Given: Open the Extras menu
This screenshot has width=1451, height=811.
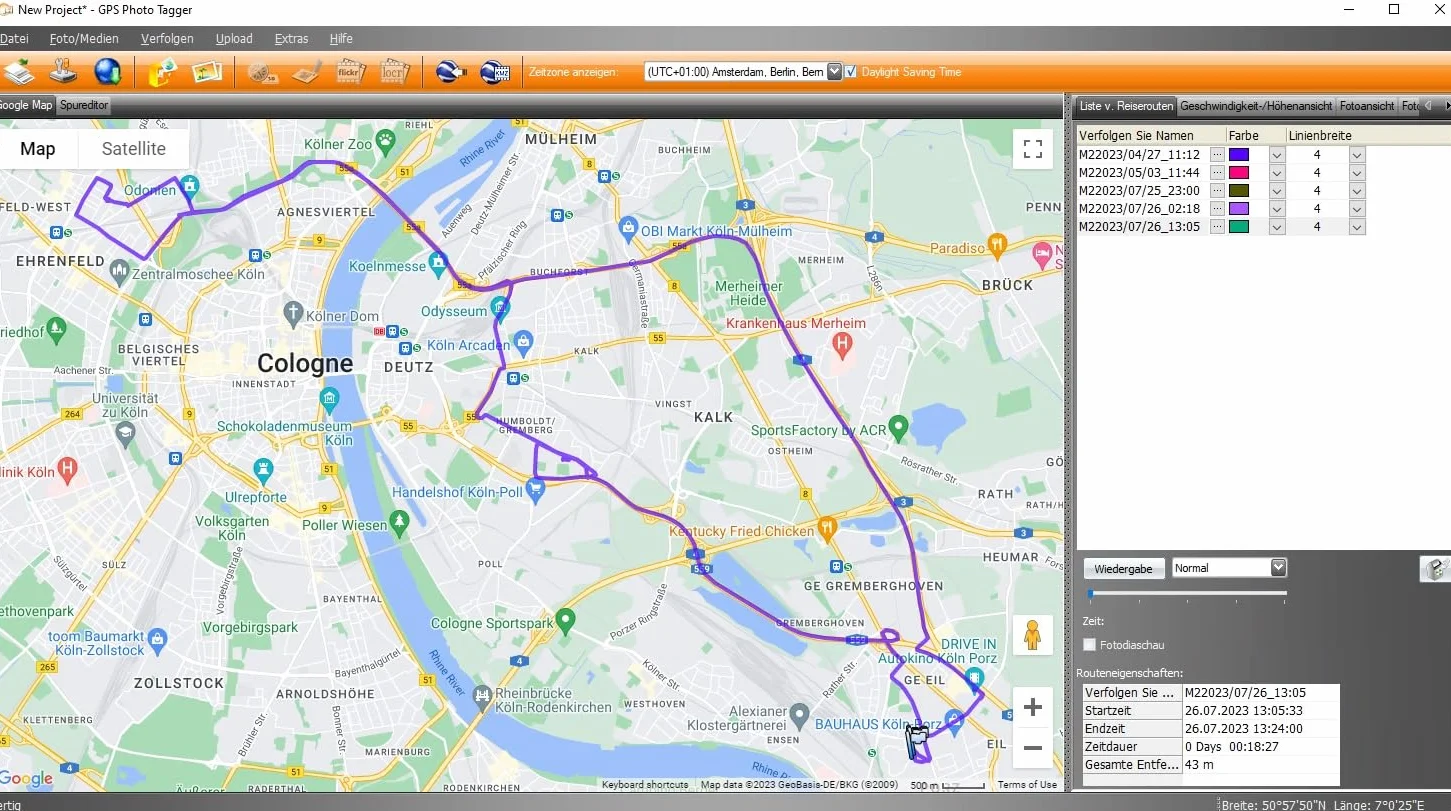Looking at the screenshot, I should 291,39.
